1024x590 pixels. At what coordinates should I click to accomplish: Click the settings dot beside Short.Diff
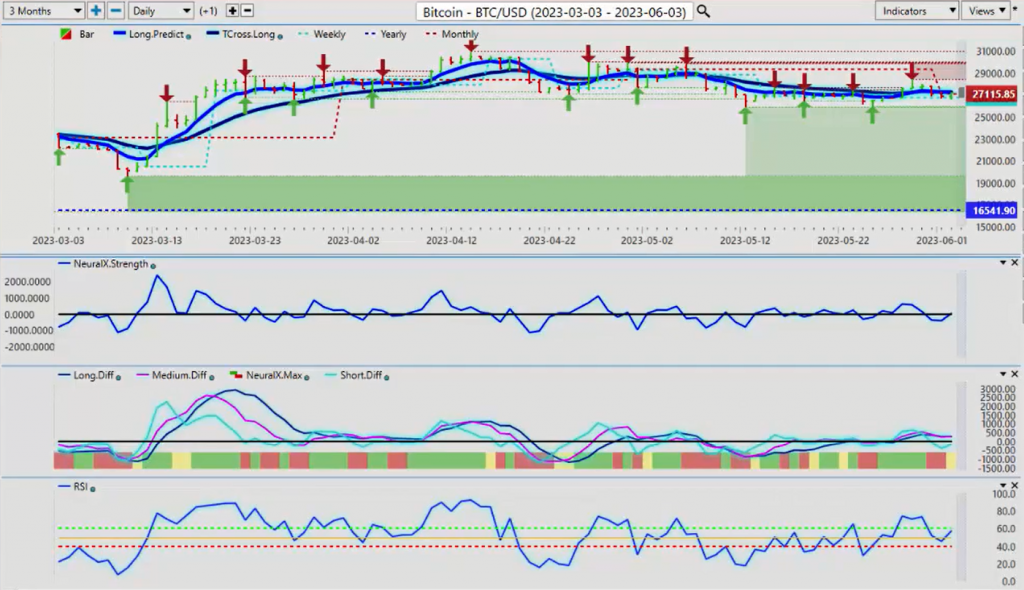tap(387, 377)
